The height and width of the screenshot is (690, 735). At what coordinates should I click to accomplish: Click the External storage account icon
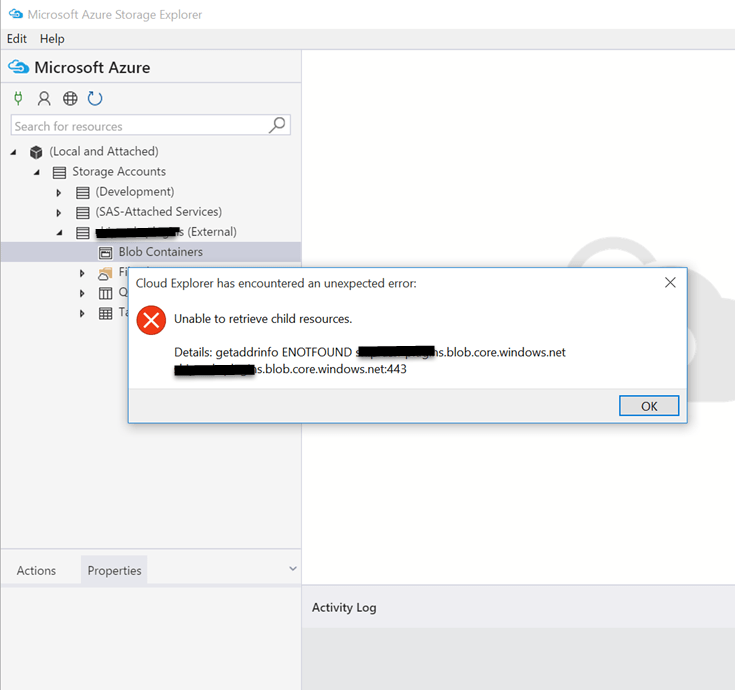[82, 232]
